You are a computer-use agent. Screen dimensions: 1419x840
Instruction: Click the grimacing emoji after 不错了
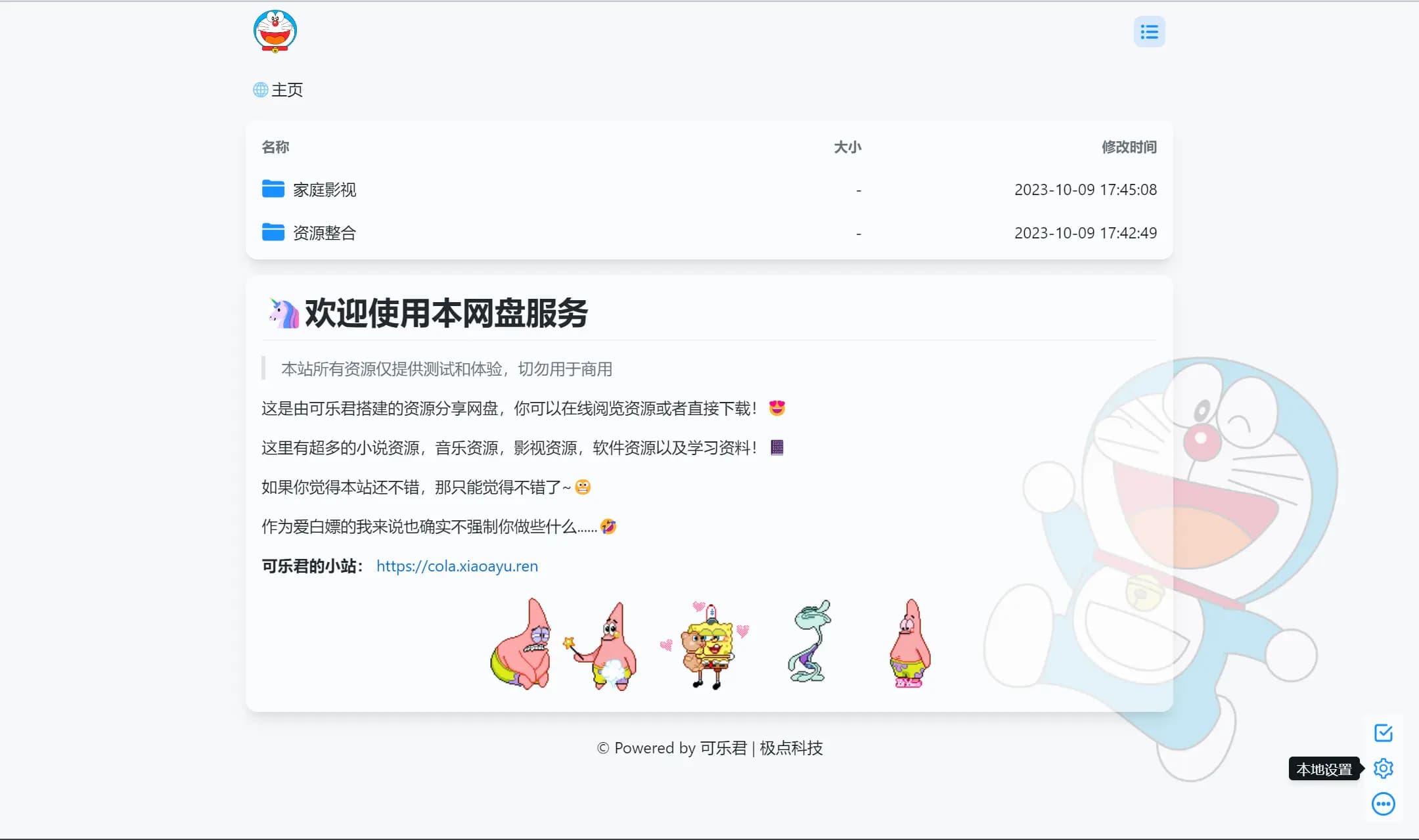click(x=583, y=487)
